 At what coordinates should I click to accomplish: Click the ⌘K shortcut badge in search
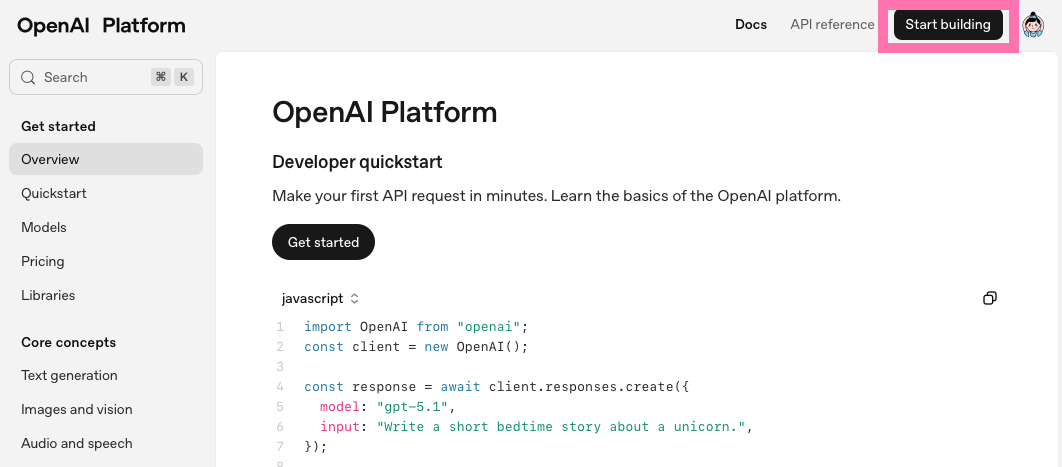pyautogui.click(x=171, y=77)
